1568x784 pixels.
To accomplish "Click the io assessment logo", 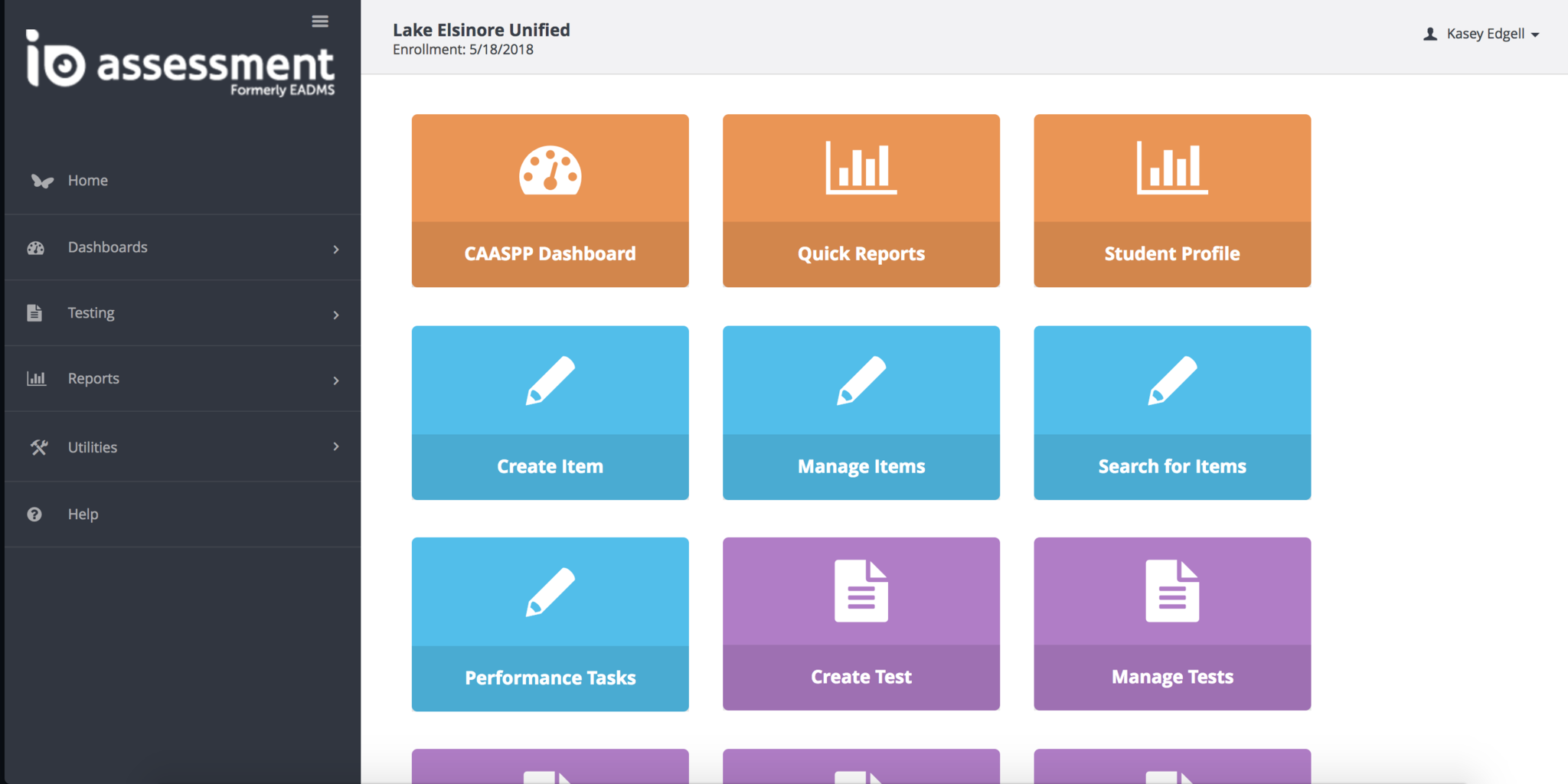I will pyautogui.click(x=181, y=63).
